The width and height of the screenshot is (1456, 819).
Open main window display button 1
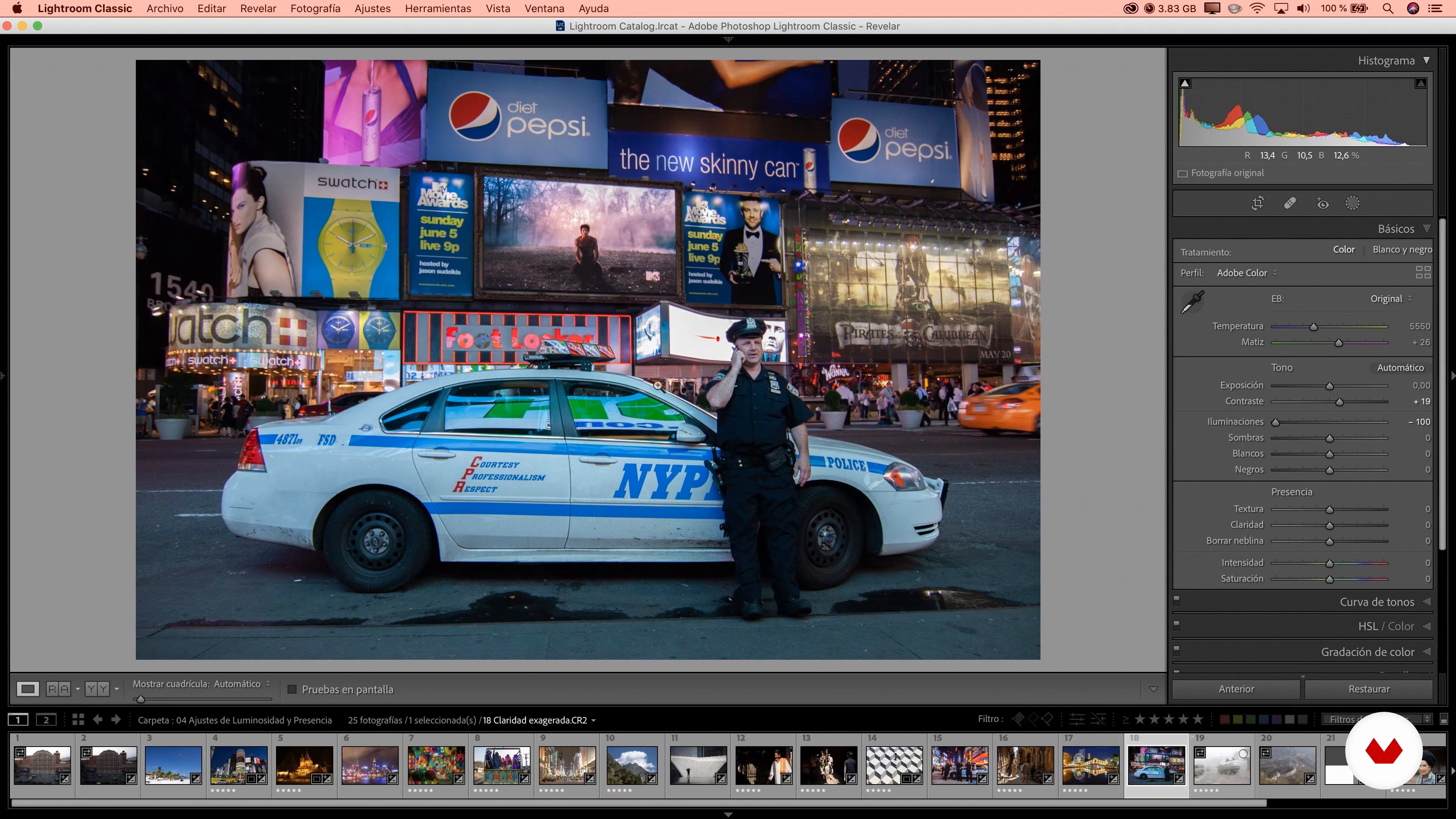18,720
